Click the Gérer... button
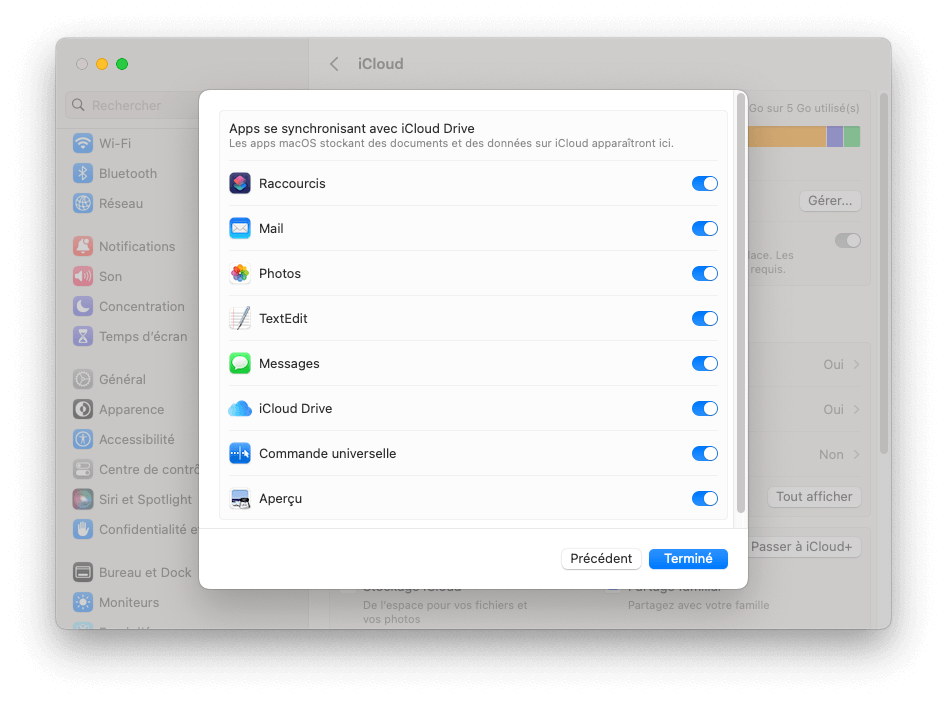 coord(830,201)
